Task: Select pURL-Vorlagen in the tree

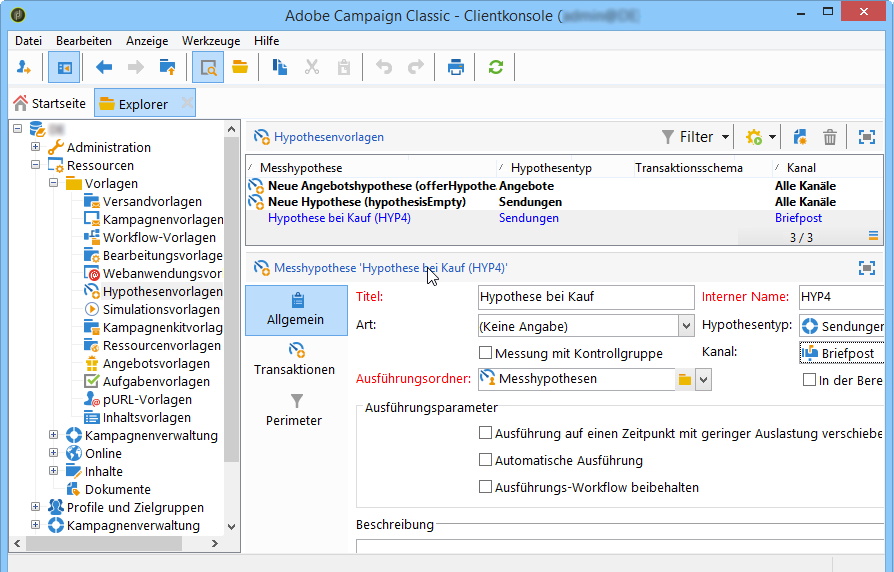Action: tap(147, 399)
